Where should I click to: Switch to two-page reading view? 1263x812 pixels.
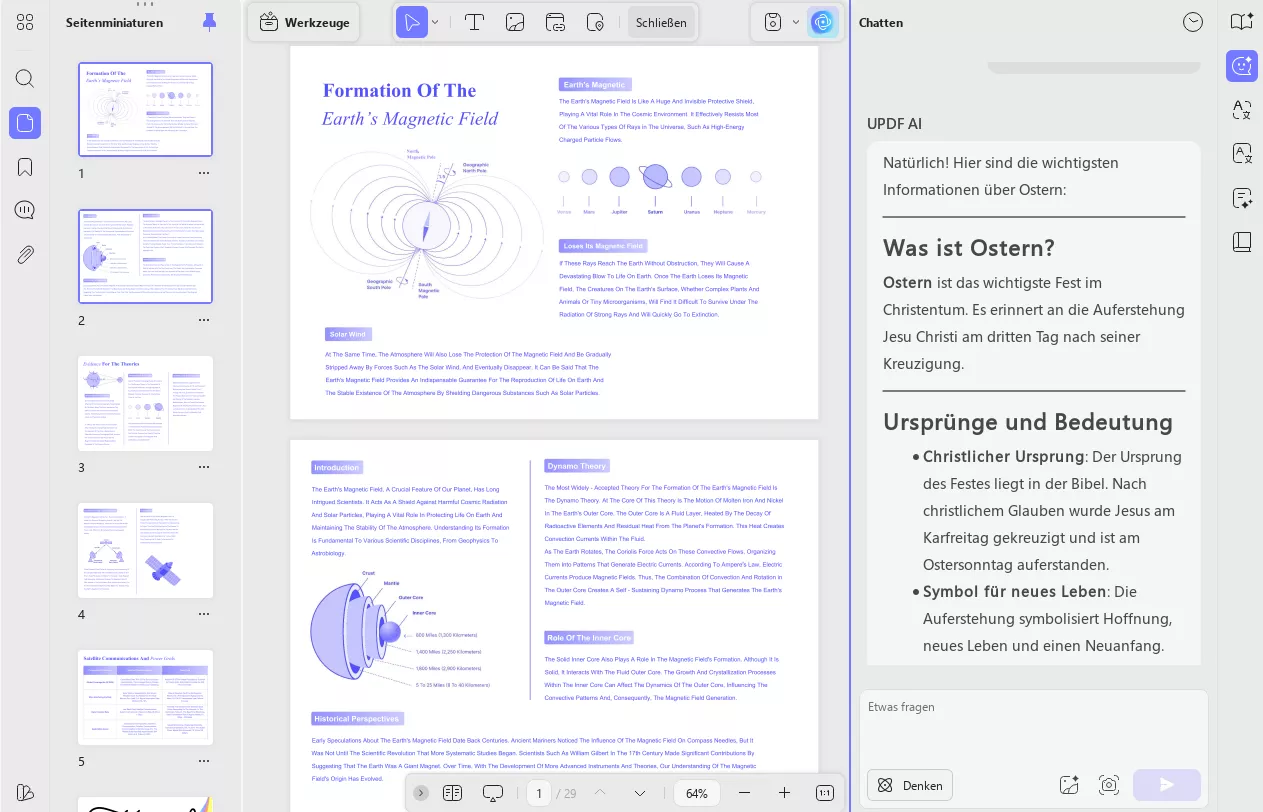[x=452, y=792]
